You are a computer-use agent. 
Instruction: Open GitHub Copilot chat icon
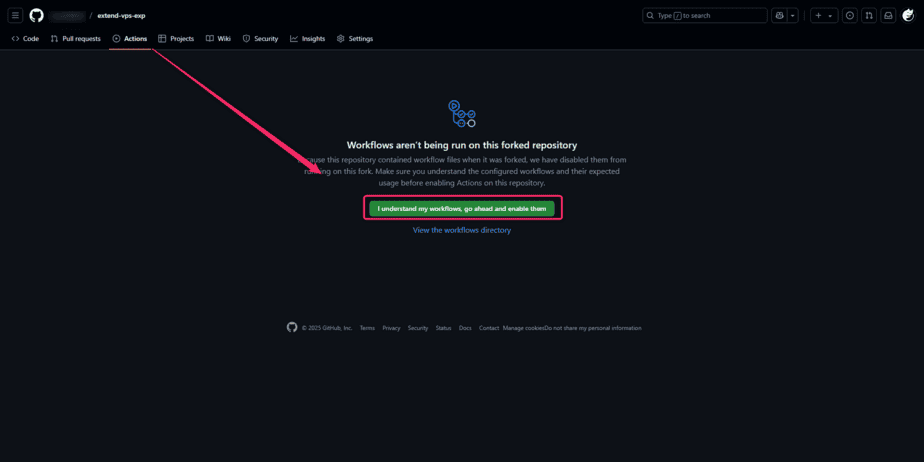tap(780, 15)
